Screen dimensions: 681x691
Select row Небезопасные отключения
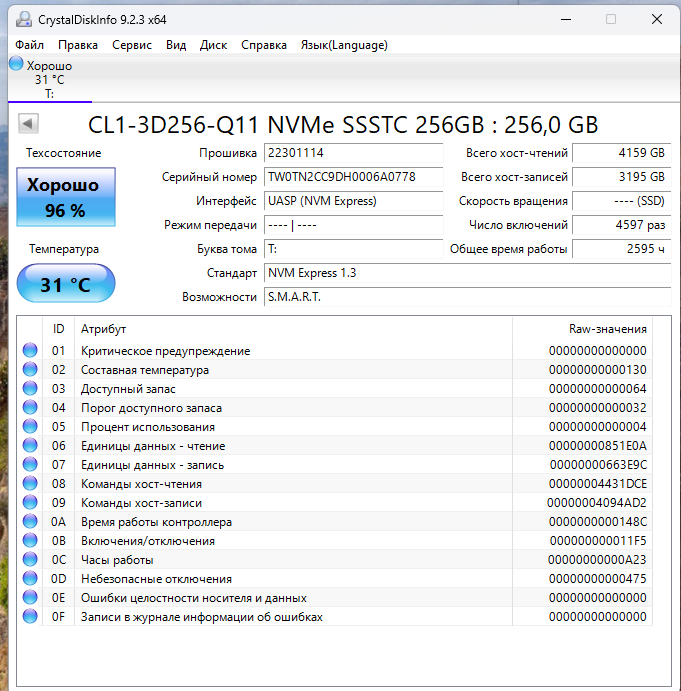coord(335,578)
